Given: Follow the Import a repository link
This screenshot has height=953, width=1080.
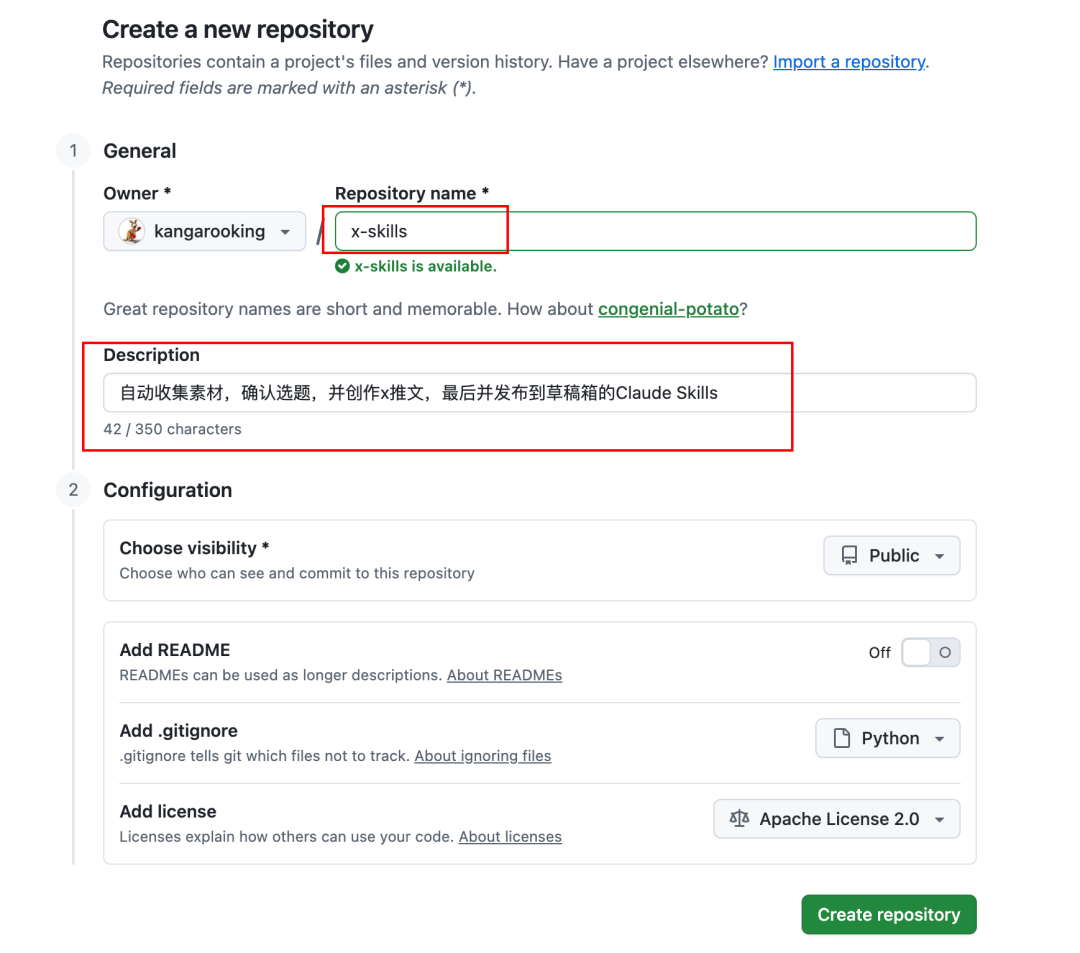Looking at the screenshot, I should point(849,62).
